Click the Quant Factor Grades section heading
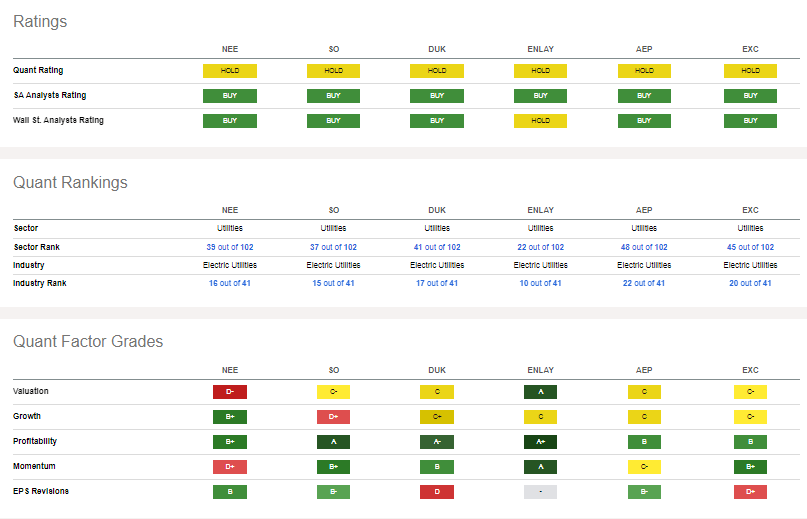 pos(88,342)
